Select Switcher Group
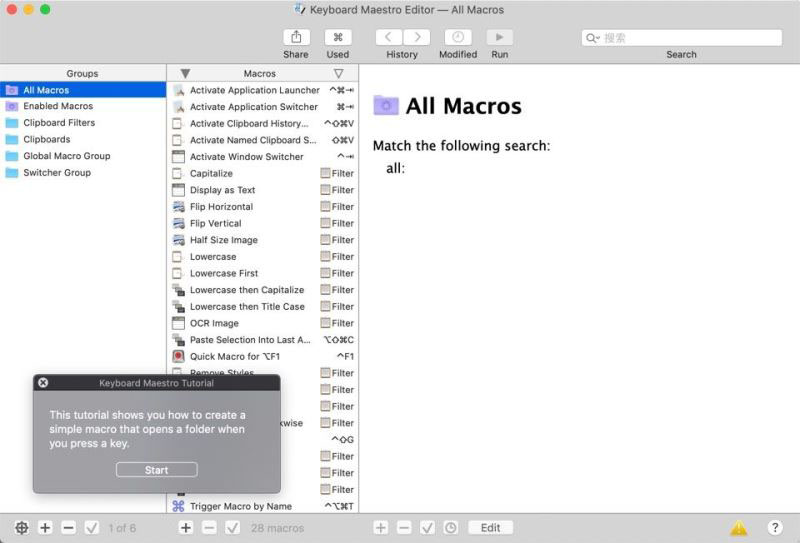Viewport: 800px width, 543px height. (x=83, y=173)
